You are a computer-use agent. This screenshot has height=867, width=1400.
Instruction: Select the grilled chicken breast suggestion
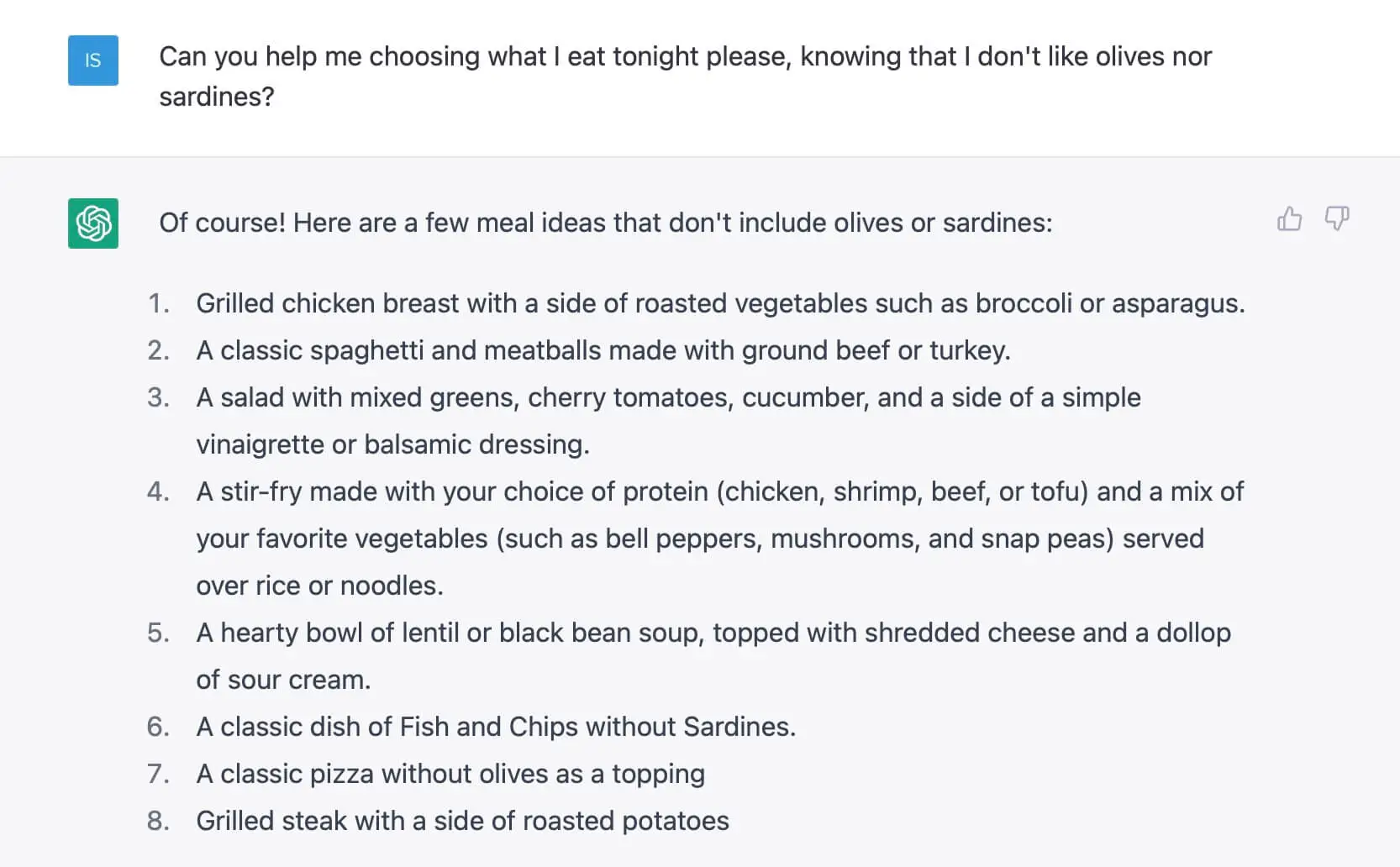pos(719,303)
